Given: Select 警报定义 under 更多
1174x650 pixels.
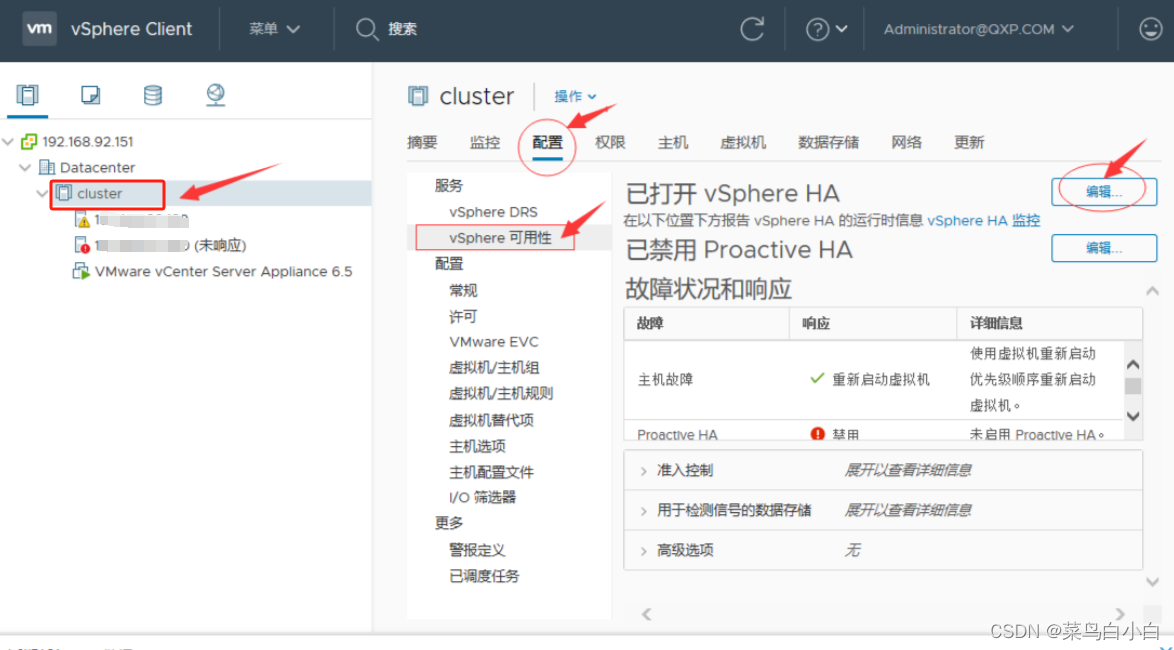Looking at the screenshot, I should 477,550.
